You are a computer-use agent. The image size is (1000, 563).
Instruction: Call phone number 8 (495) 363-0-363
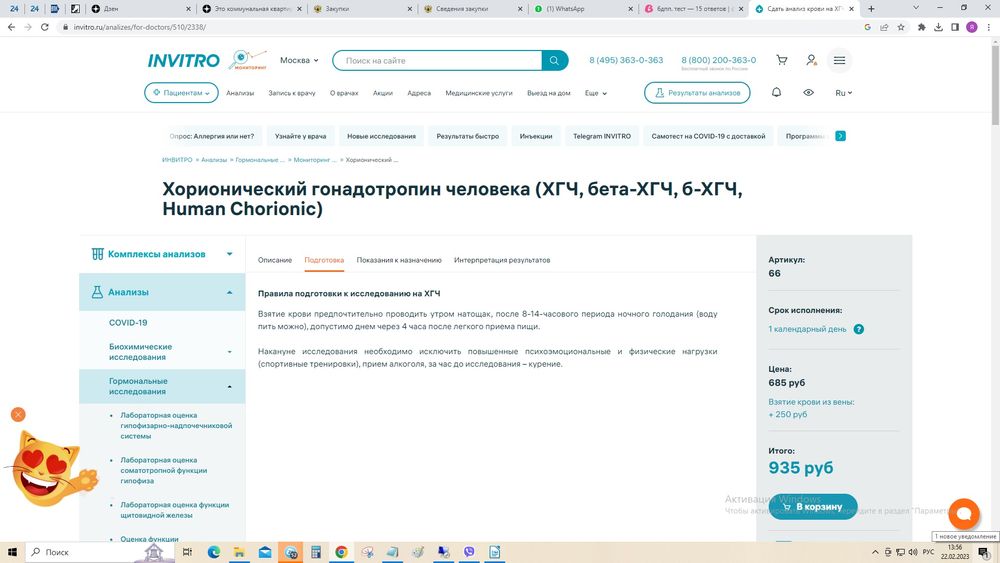(x=626, y=60)
